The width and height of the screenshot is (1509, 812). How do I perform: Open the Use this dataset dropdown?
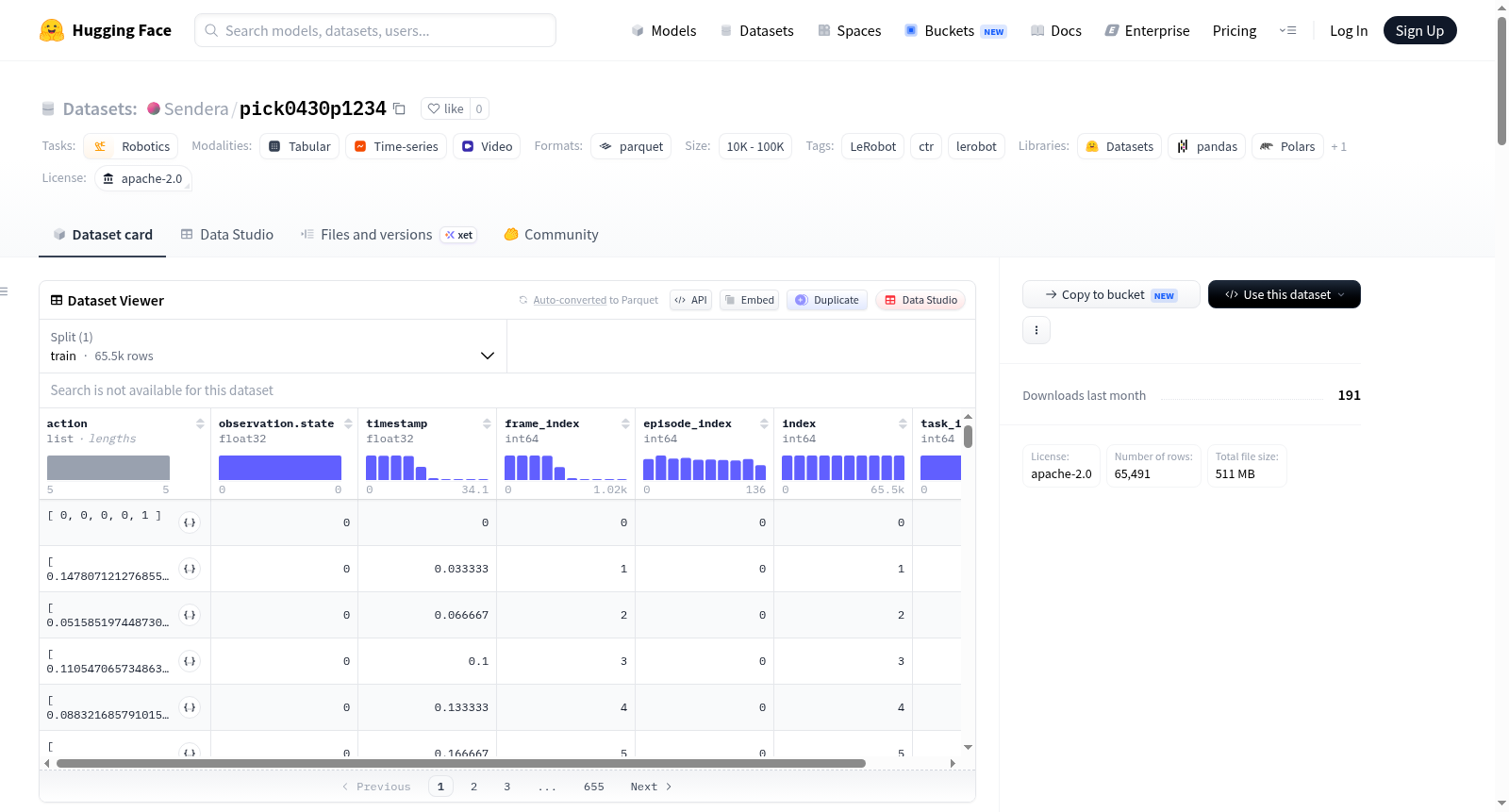tap(1285, 294)
